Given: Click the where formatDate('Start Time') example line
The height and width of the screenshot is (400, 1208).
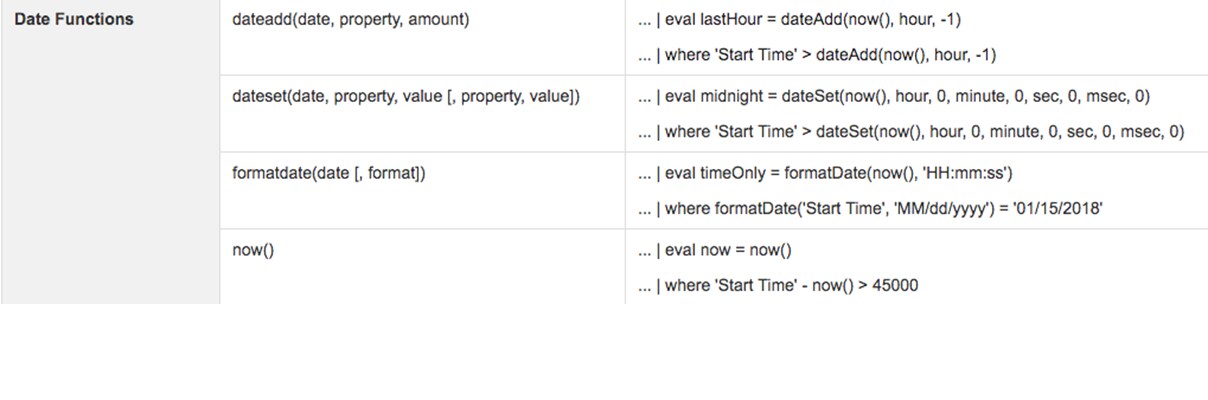Looking at the screenshot, I should tap(871, 208).
